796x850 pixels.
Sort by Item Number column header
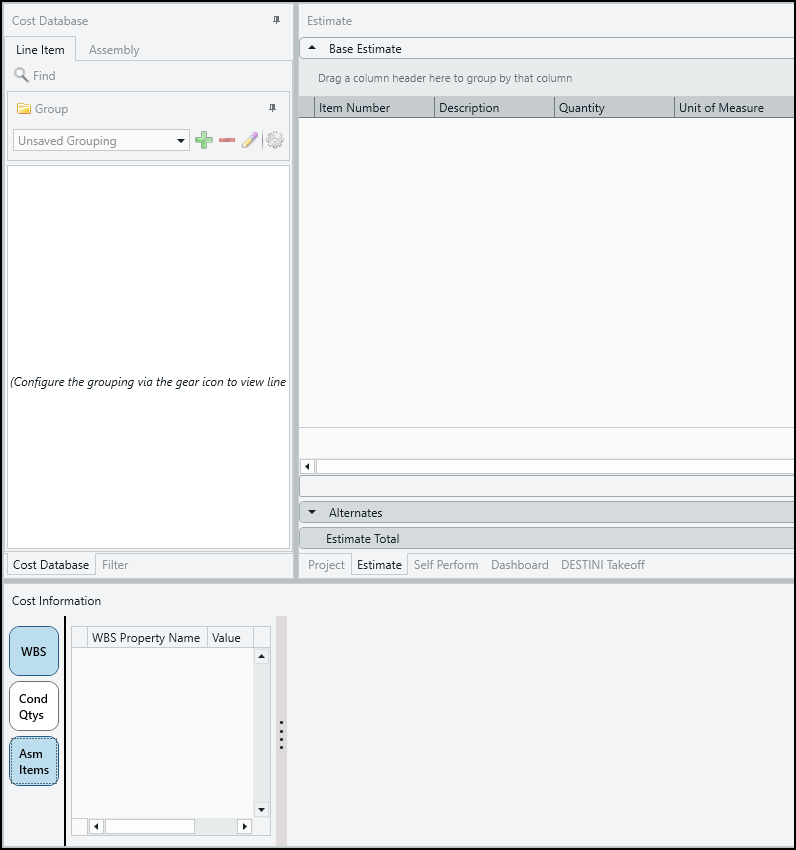click(x=374, y=107)
